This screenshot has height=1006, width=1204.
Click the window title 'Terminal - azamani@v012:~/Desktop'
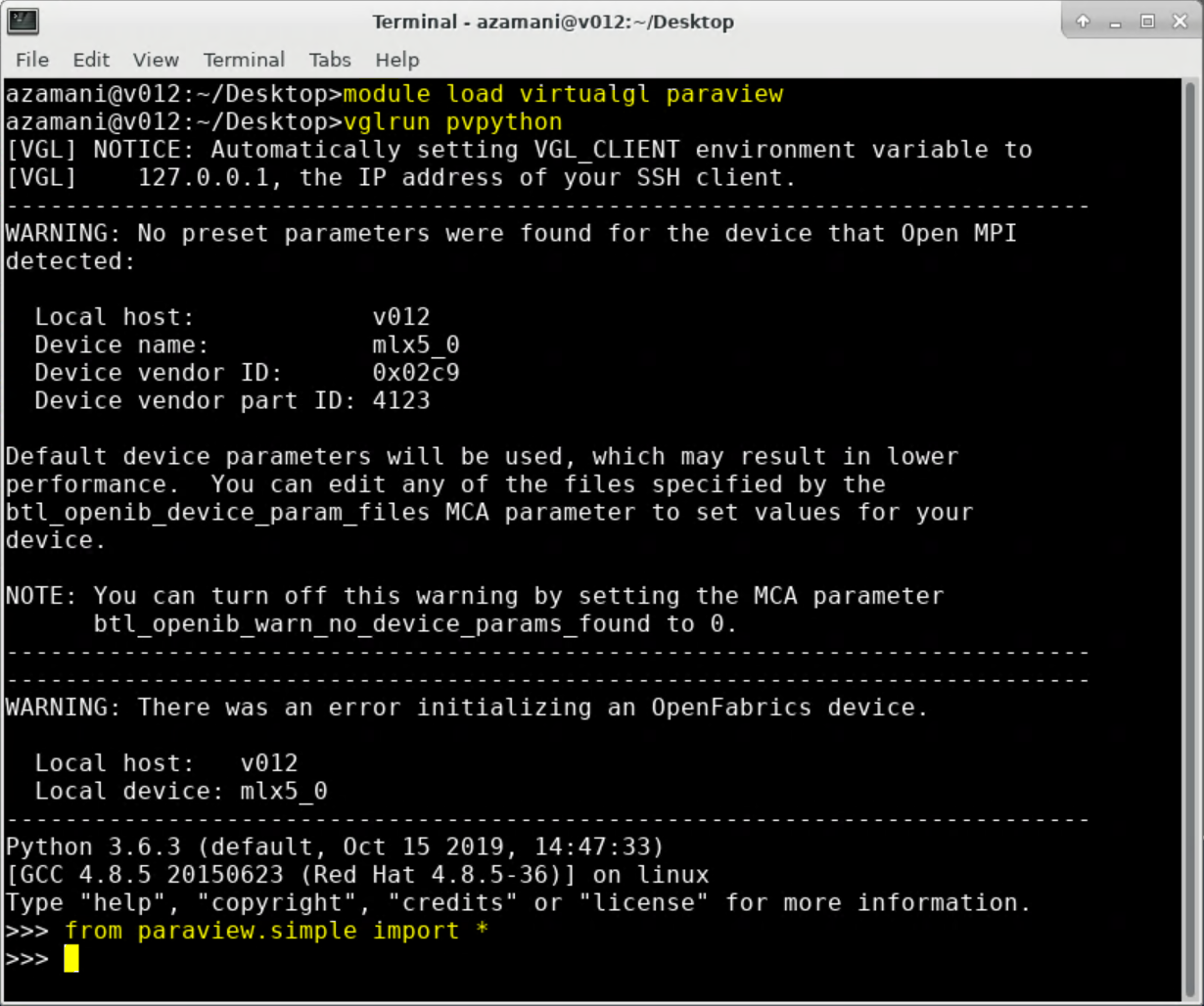pos(553,22)
